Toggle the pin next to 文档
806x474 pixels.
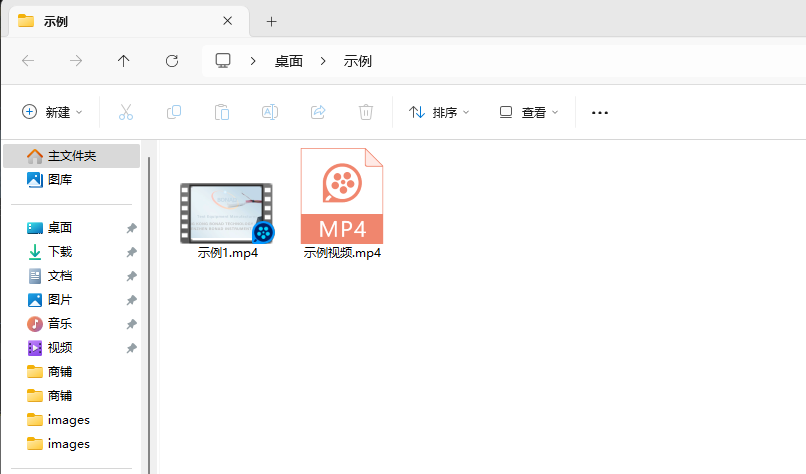[132, 276]
